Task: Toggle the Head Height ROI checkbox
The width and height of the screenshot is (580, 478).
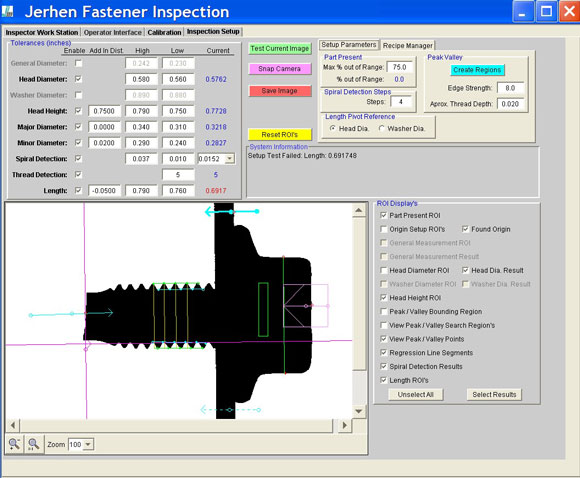Action: pyautogui.click(x=384, y=298)
